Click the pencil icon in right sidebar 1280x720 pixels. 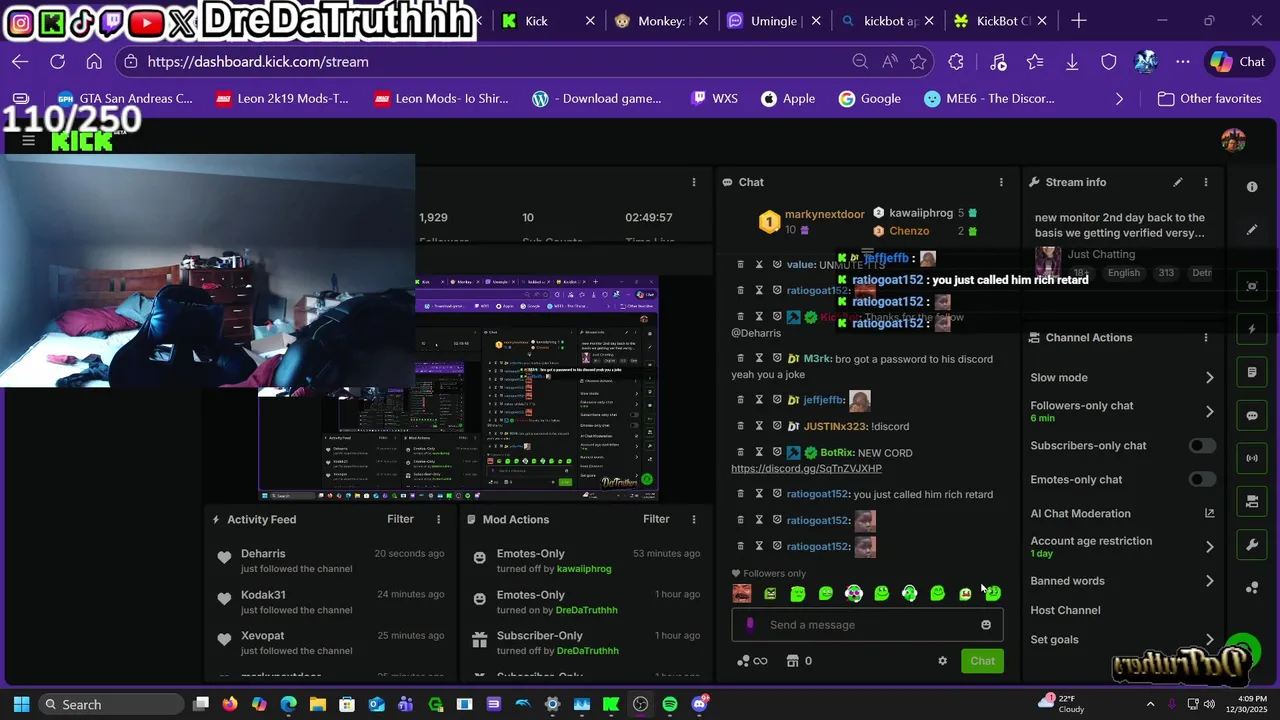coord(1252,230)
